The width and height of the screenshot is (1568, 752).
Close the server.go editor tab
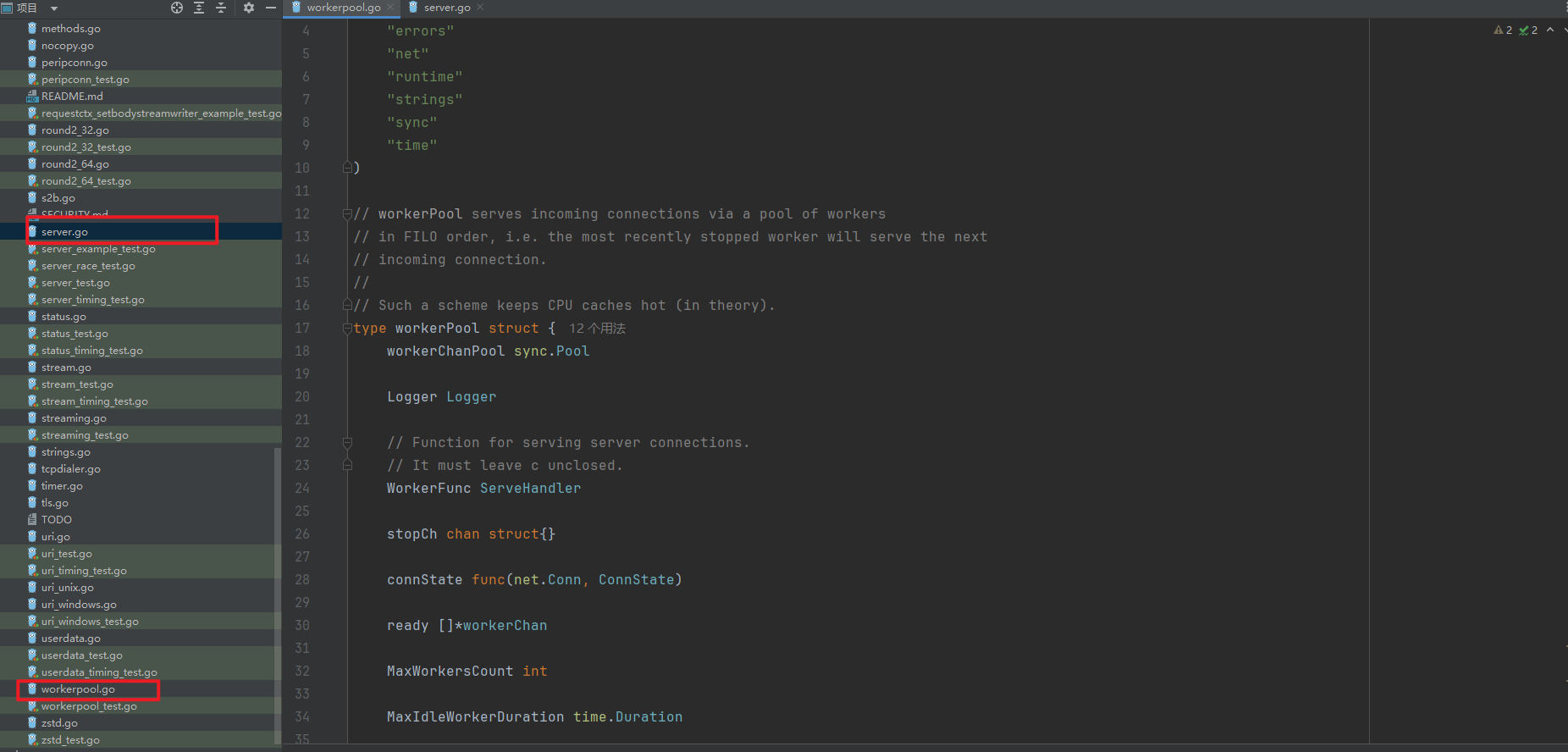(480, 8)
